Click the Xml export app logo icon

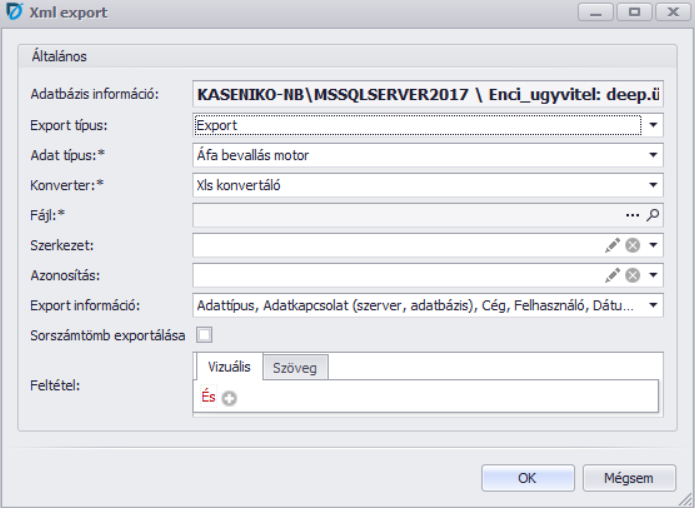[x=15, y=13]
